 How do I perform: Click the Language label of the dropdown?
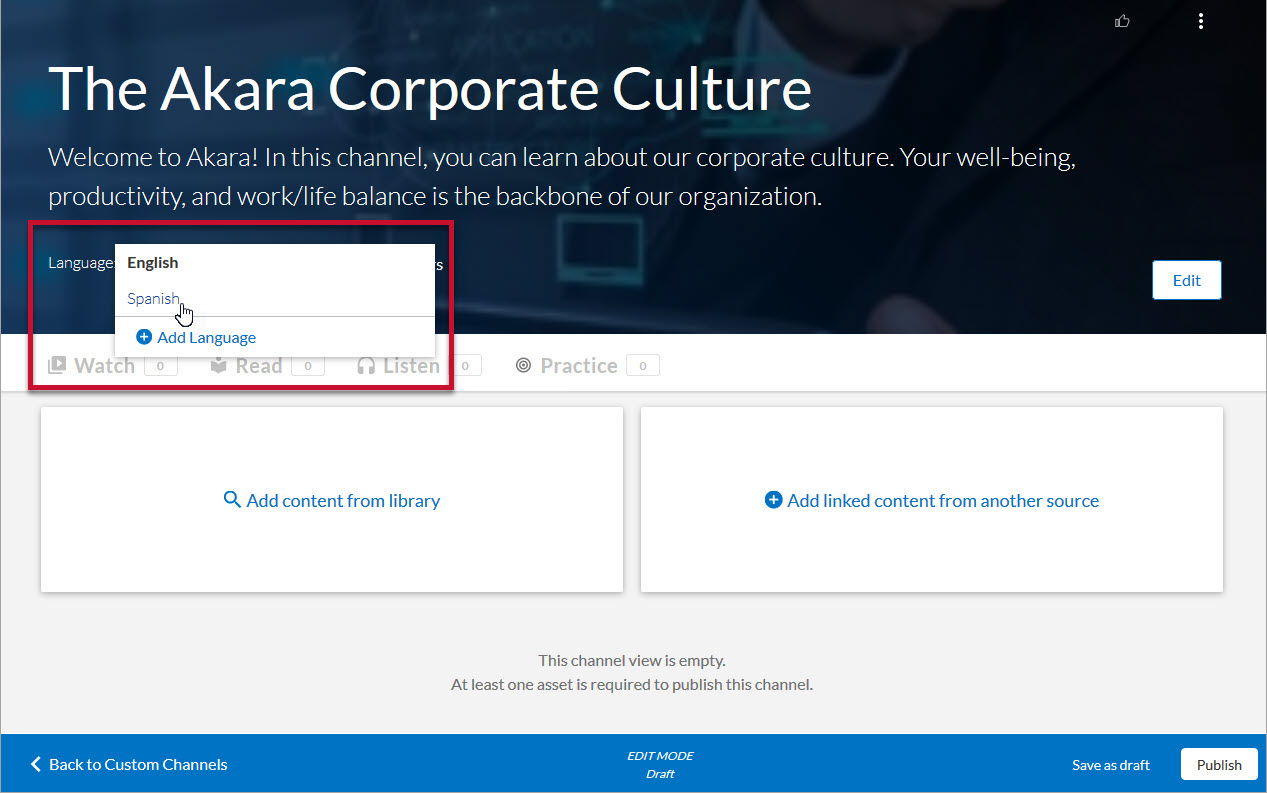[81, 263]
